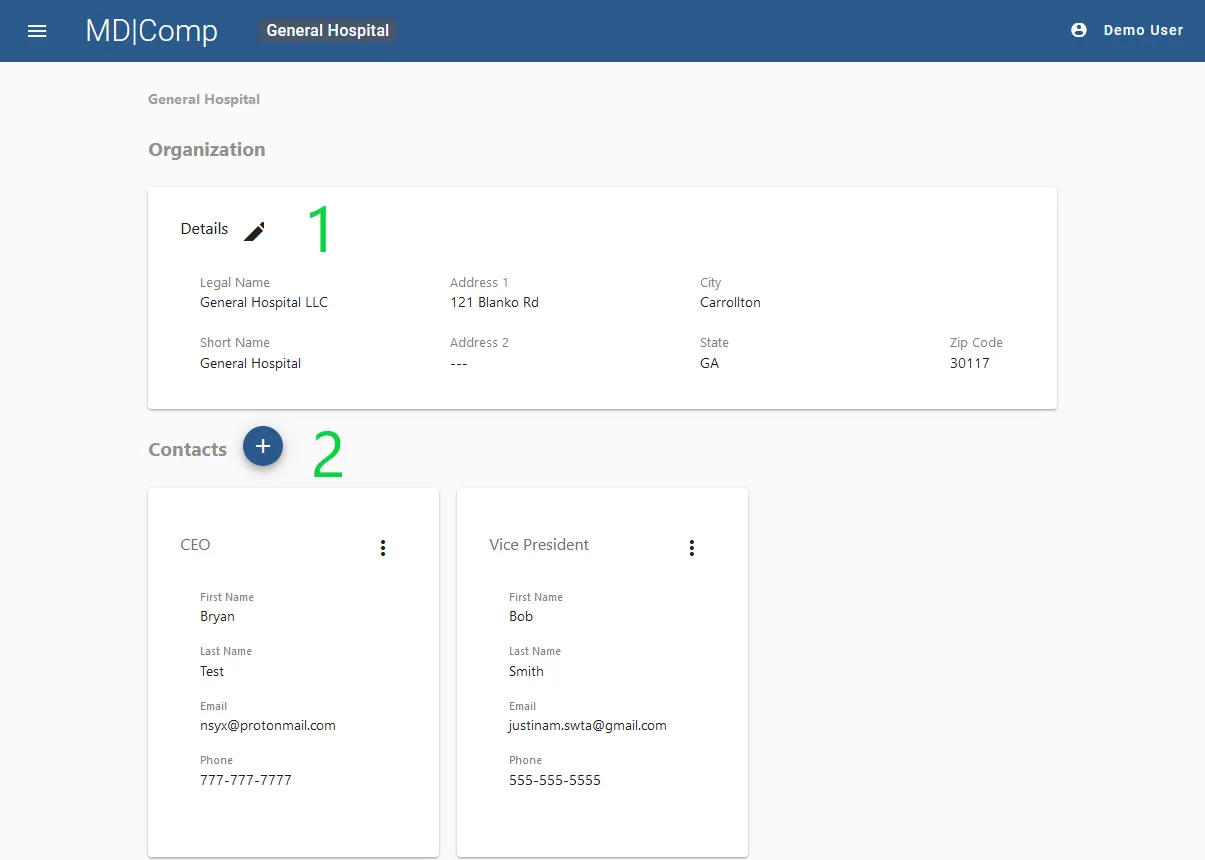The image size is (1205, 860).
Task: Add a new contact with the plus icon
Action: click(263, 446)
